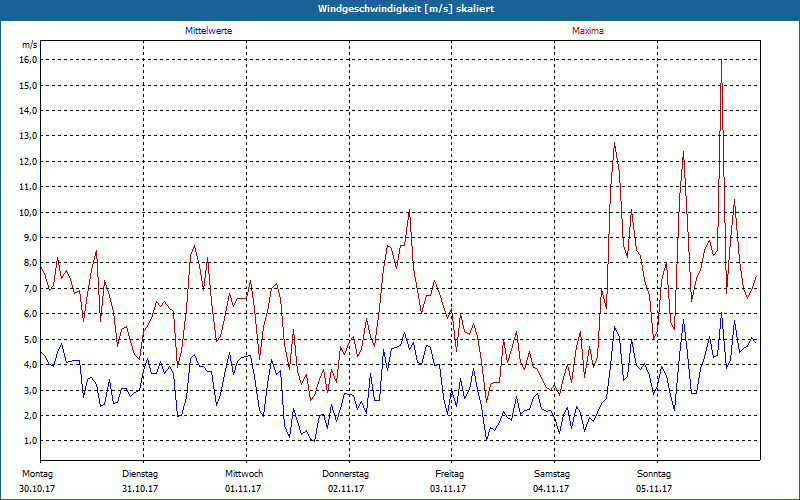800x500 pixels.
Task: Click the date 30.10.17
Action: pyautogui.click(x=37, y=489)
